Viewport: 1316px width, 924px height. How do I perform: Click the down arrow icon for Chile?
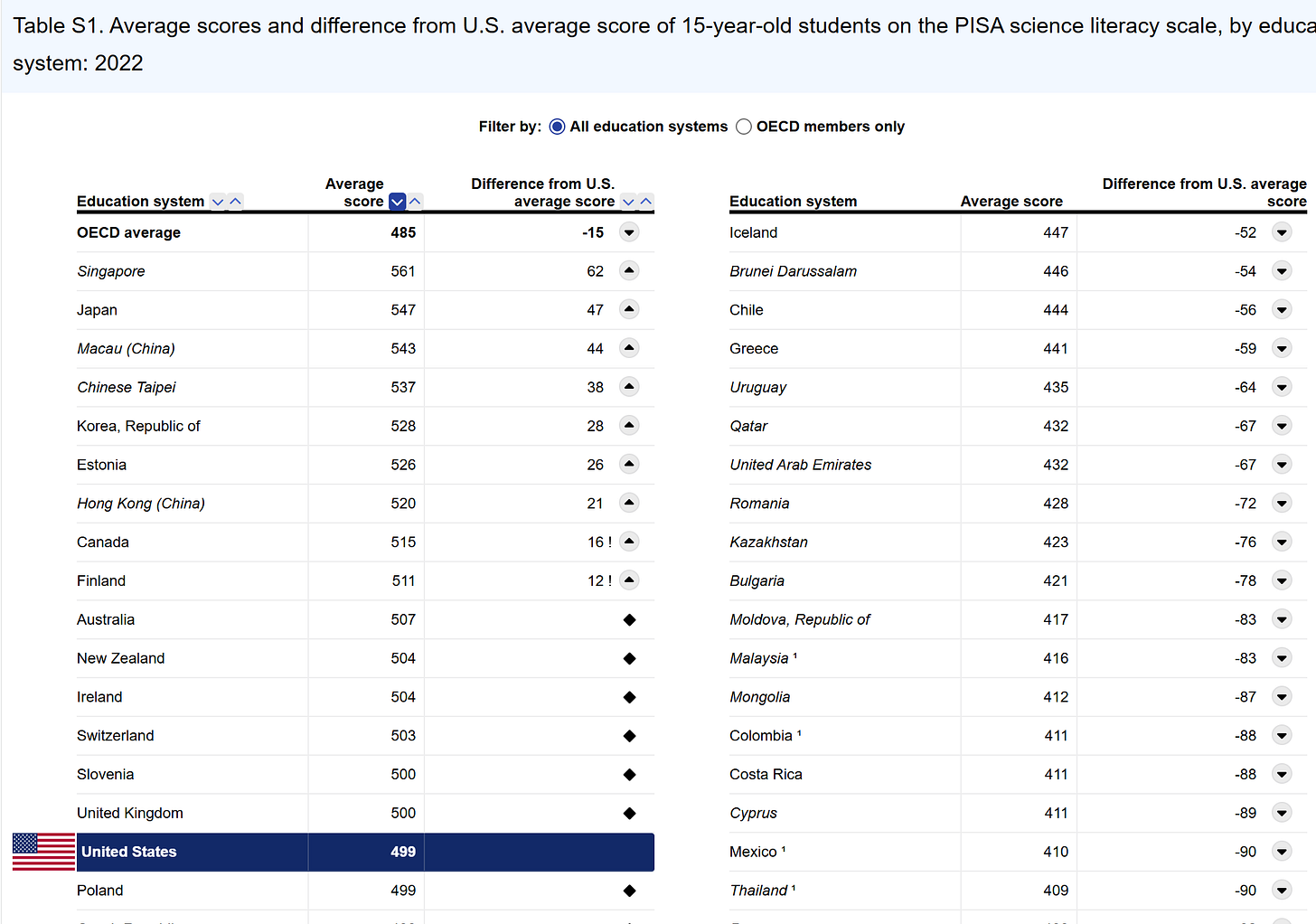[x=1282, y=309]
